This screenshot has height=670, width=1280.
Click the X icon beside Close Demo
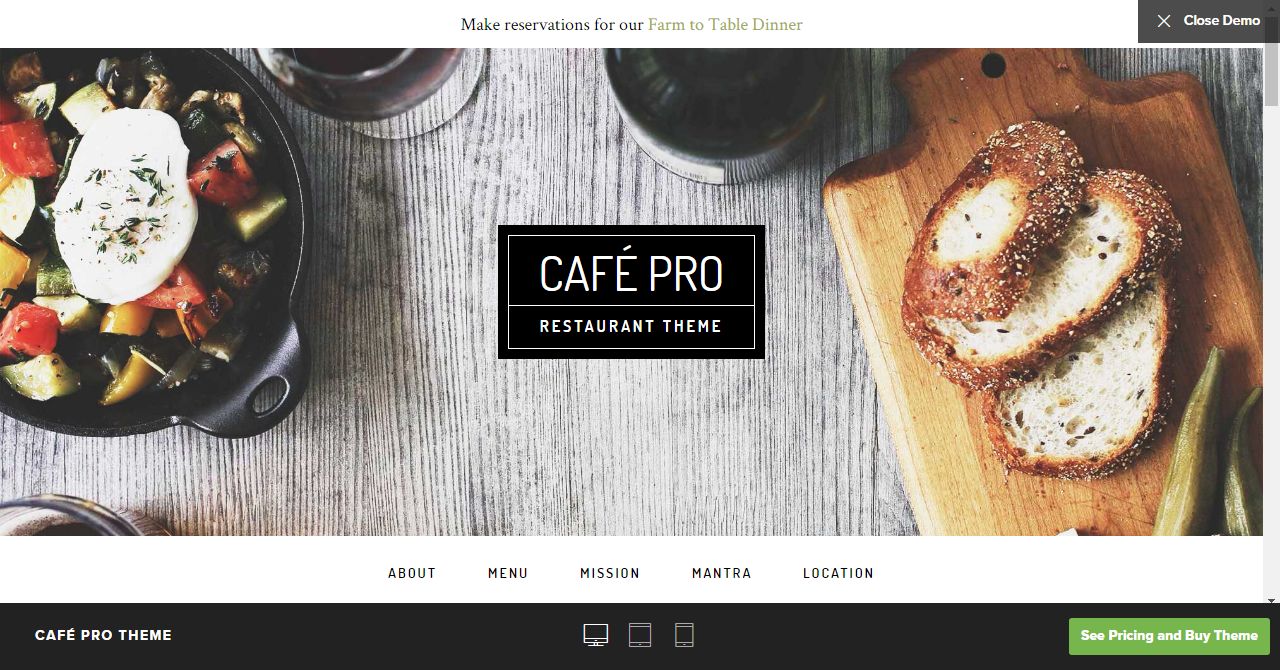click(x=1164, y=21)
